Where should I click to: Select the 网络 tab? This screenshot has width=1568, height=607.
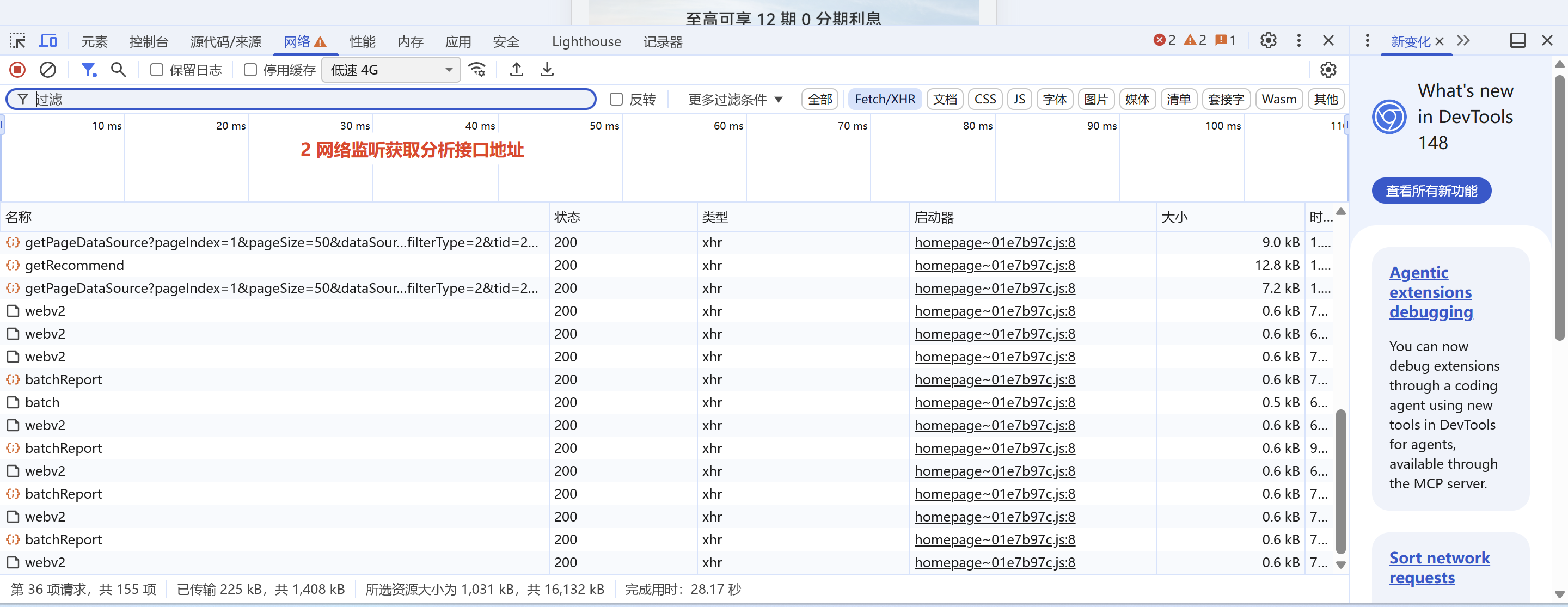coord(305,41)
